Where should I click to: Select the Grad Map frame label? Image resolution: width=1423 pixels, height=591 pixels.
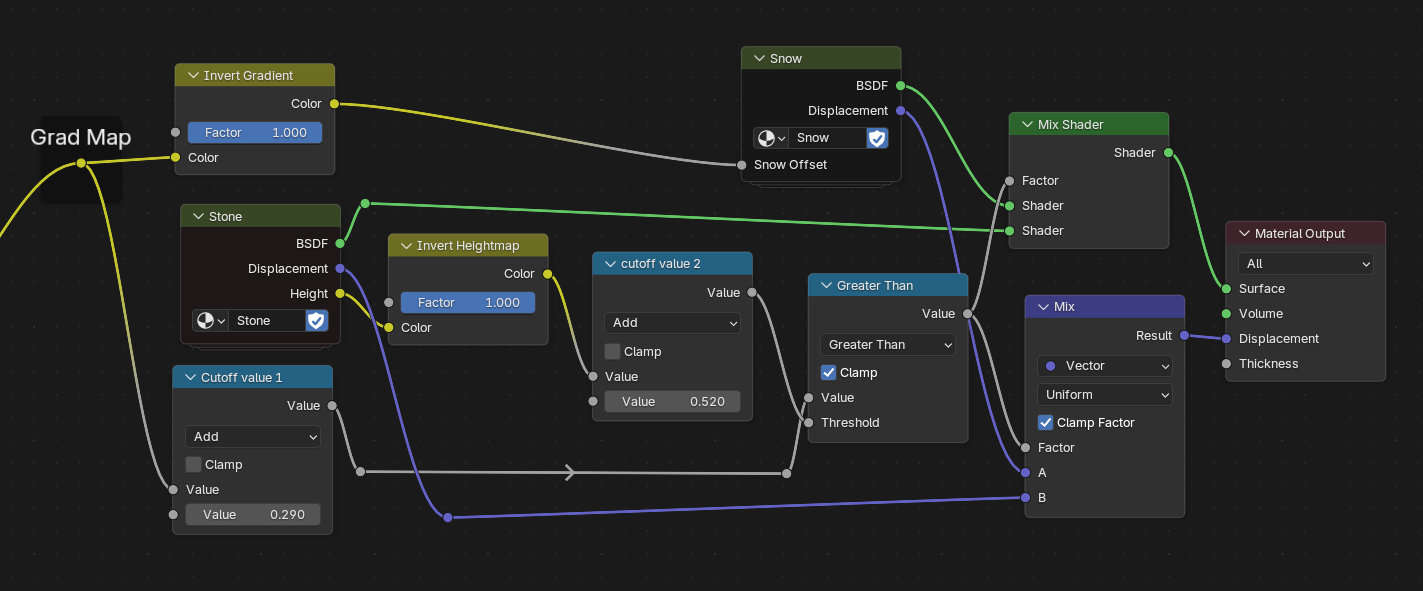pos(81,137)
